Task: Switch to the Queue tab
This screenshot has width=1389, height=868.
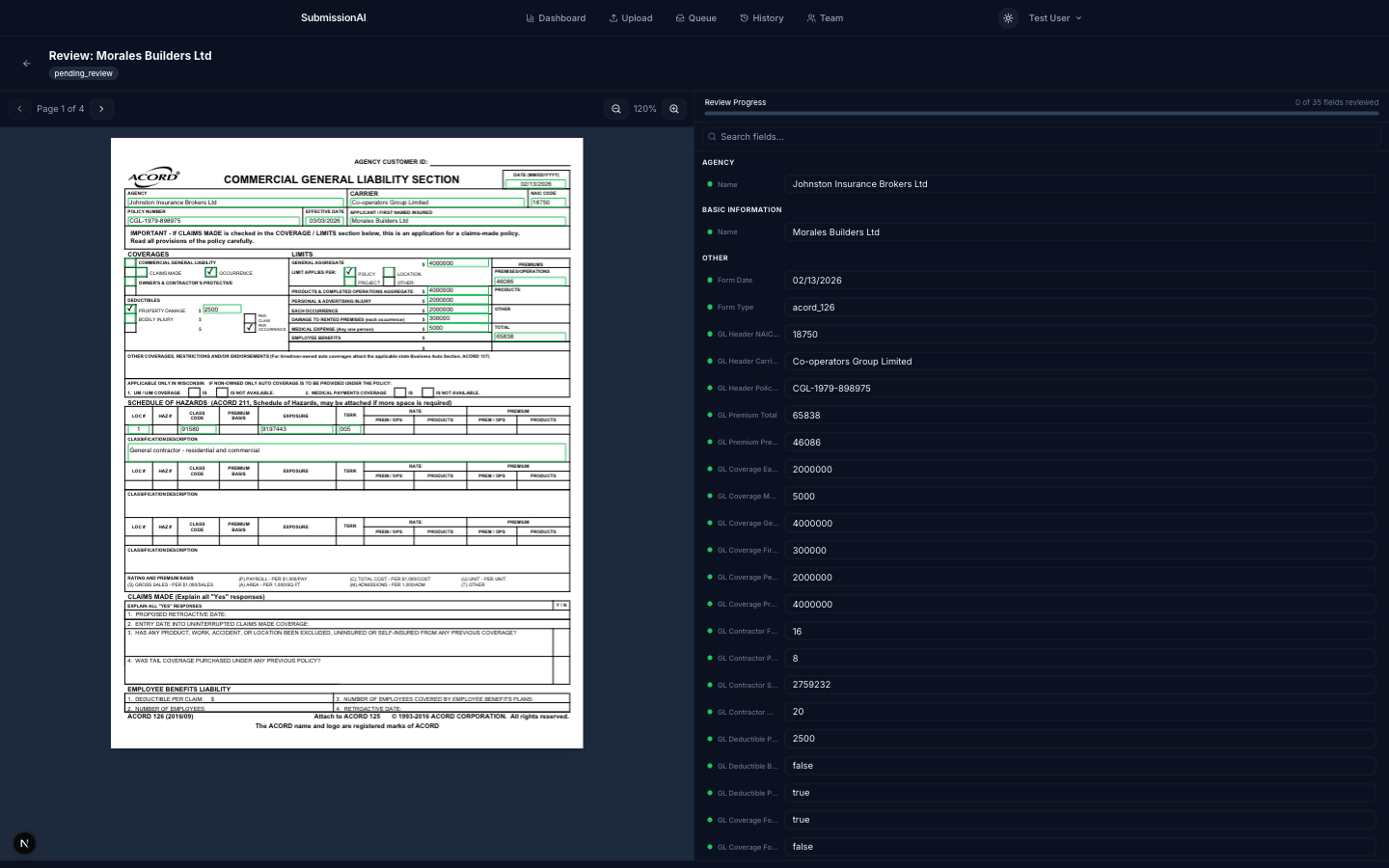Action: click(x=695, y=18)
